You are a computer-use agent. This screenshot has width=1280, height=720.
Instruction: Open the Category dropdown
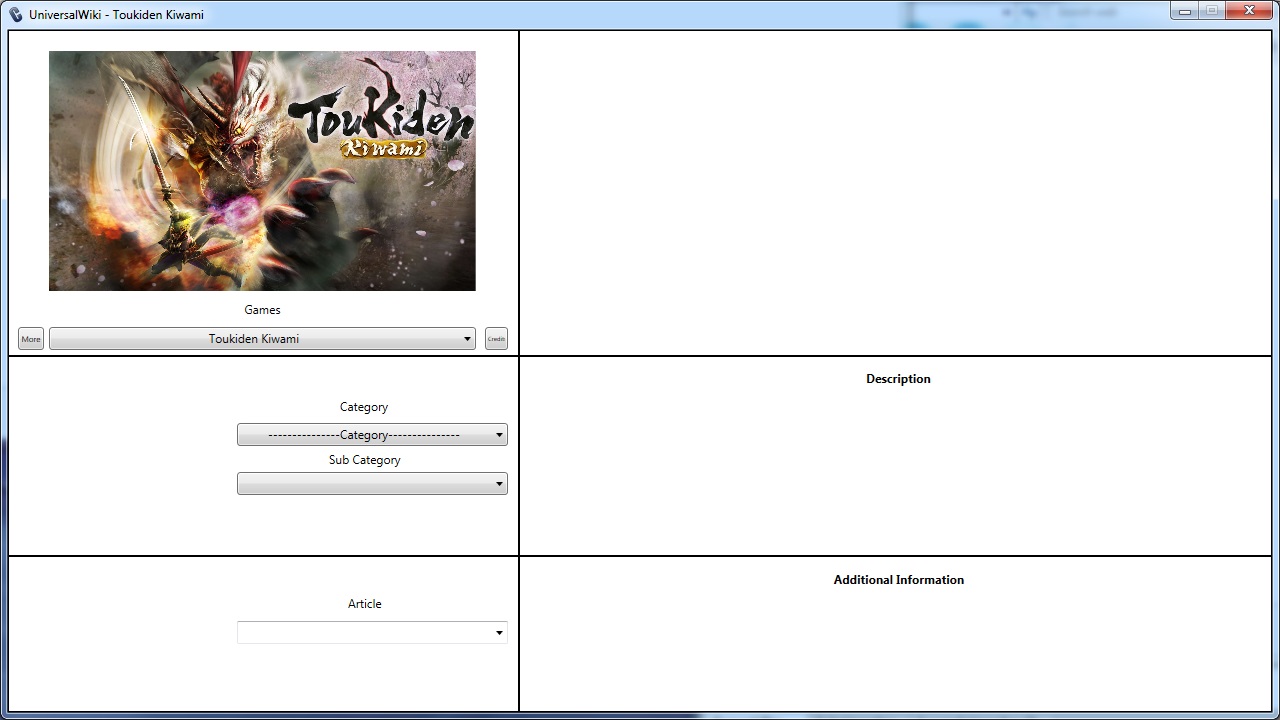372,435
